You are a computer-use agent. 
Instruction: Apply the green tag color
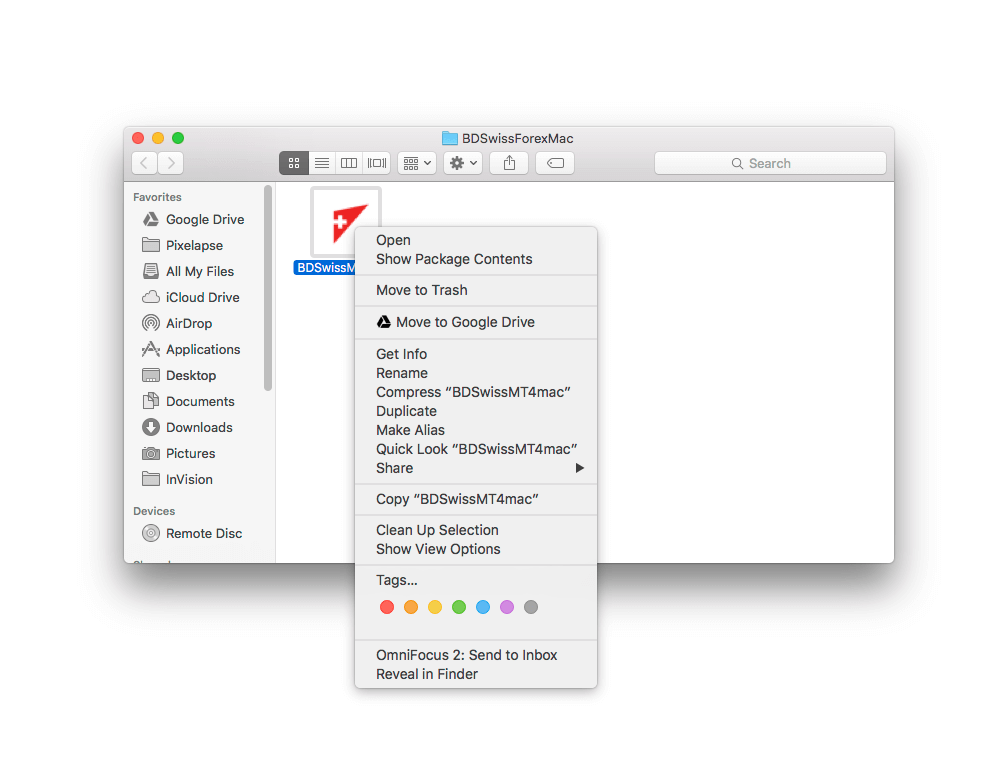(x=459, y=607)
